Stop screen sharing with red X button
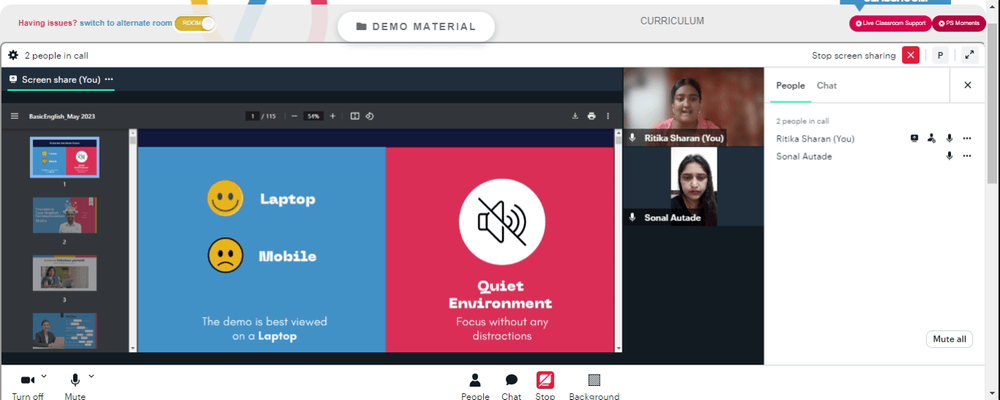This screenshot has width=1000, height=400. [910, 56]
